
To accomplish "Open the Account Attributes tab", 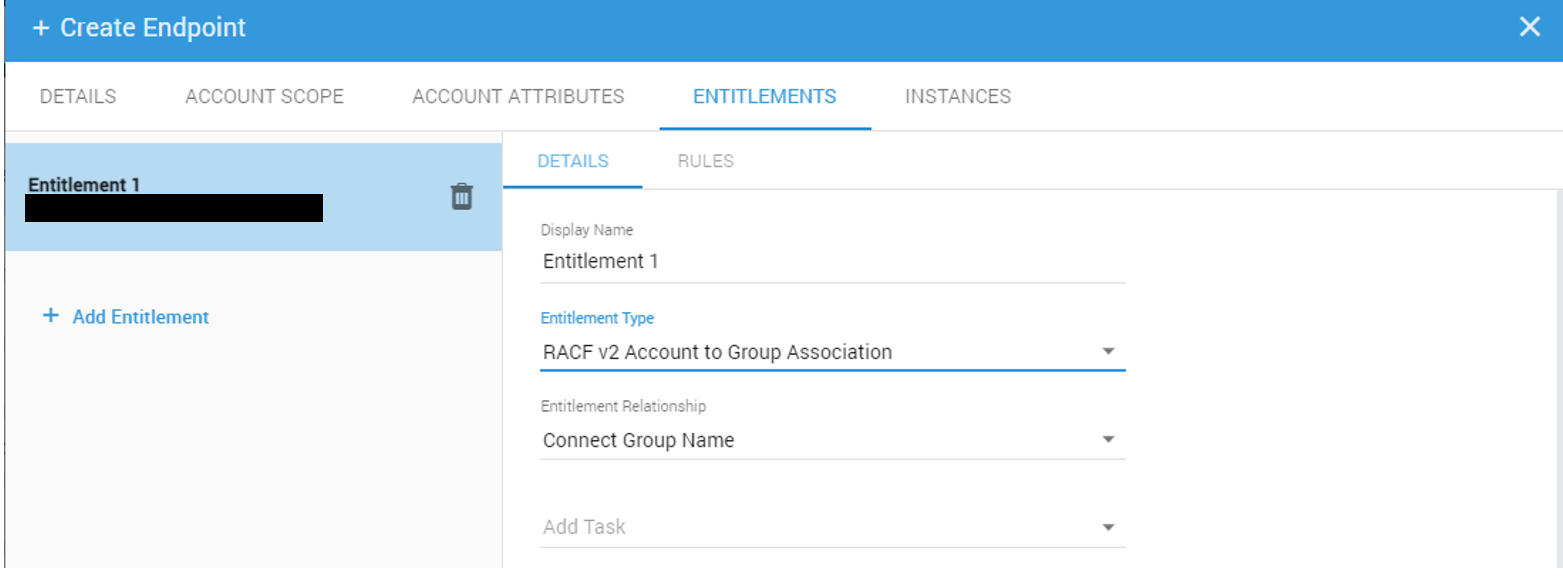I will click(x=518, y=97).
